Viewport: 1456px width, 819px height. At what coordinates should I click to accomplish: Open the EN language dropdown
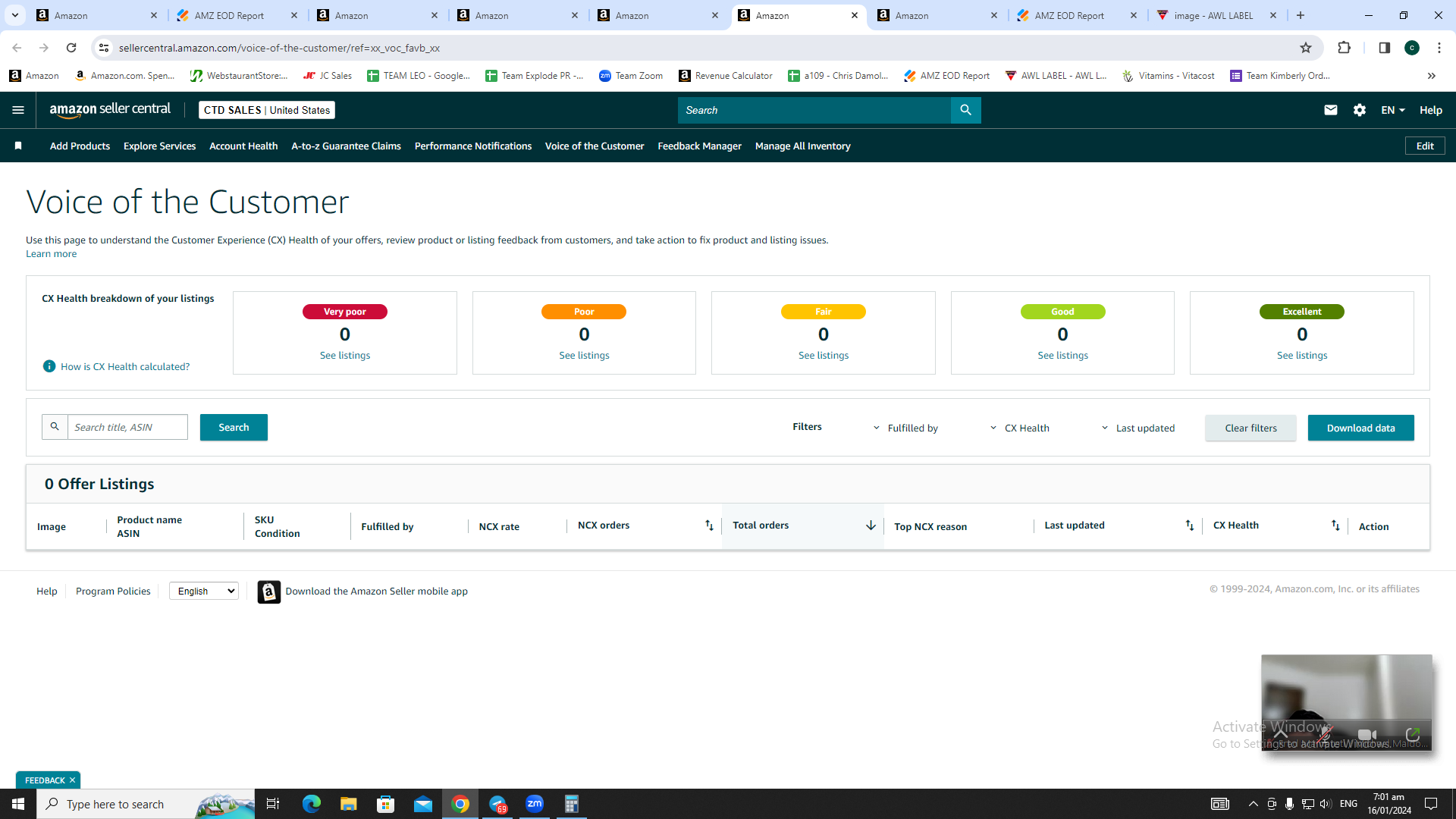[1393, 110]
